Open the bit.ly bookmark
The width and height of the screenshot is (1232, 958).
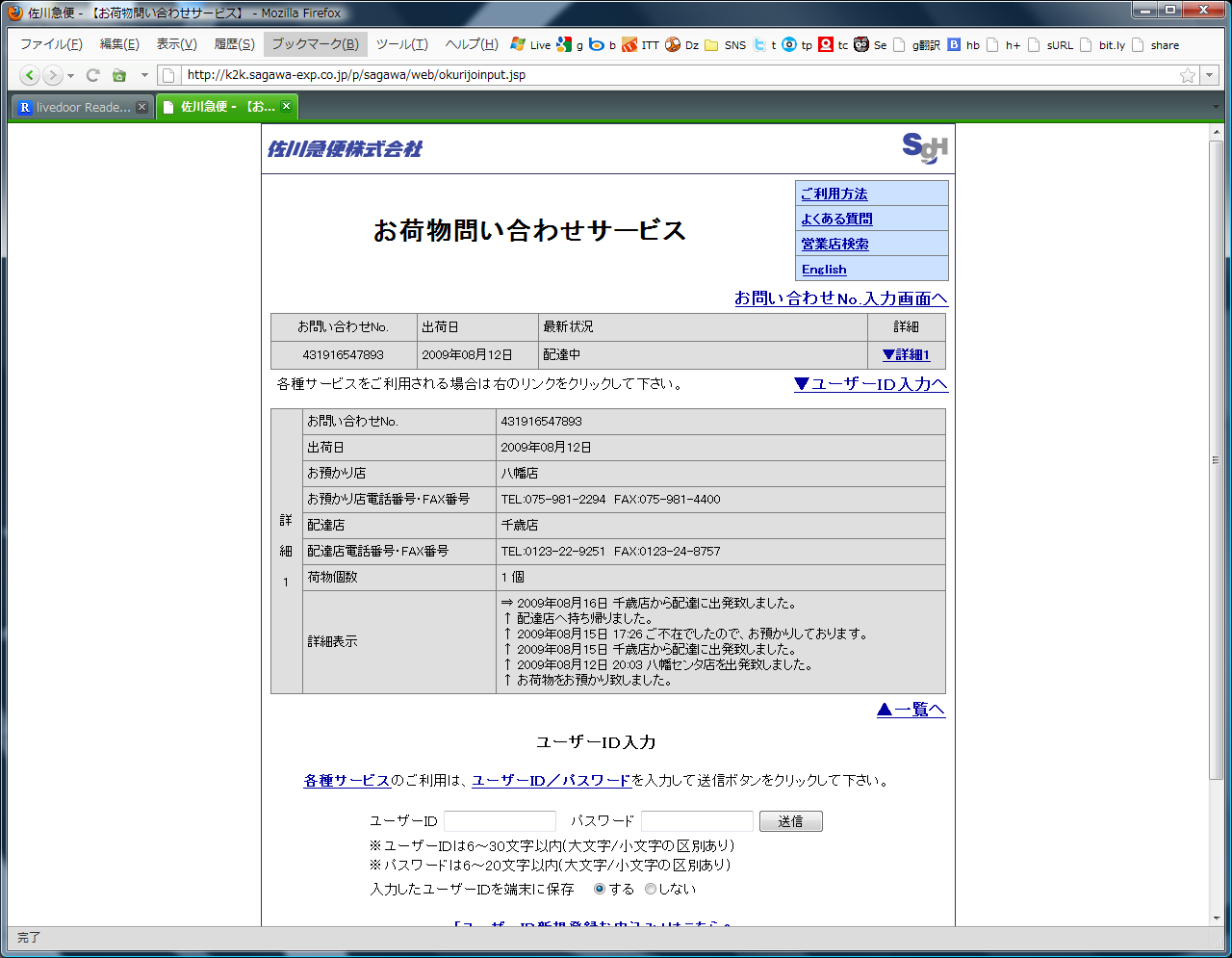1103,44
